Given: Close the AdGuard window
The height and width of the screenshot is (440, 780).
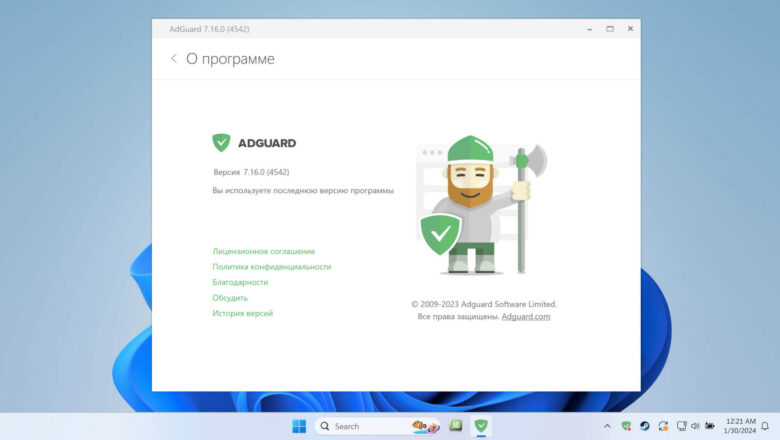Looking at the screenshot, I should (630, 29).
